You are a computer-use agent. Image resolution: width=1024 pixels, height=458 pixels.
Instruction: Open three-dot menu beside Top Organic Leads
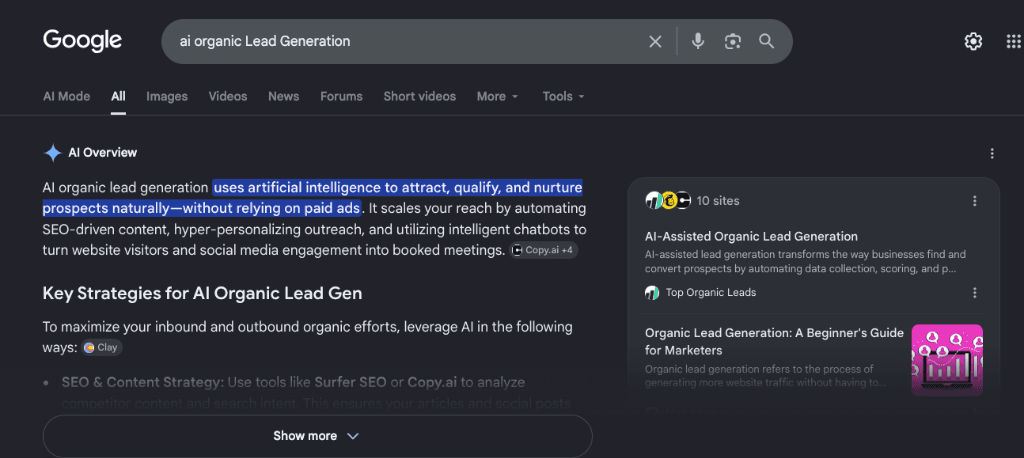coord(974,293)
